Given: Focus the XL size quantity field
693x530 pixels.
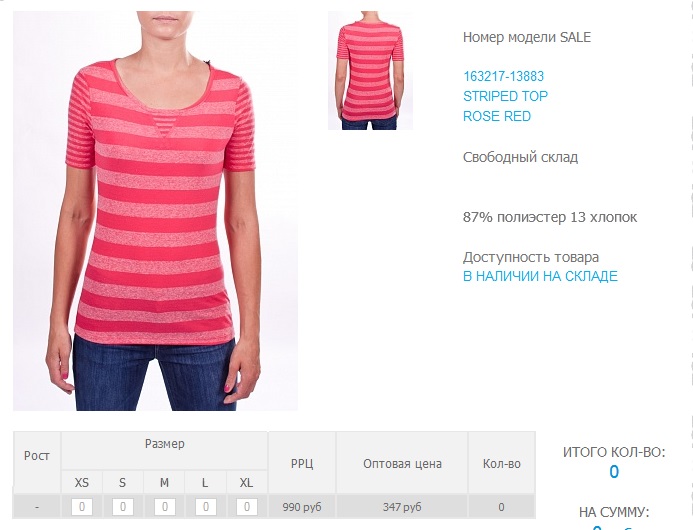Looking at the screenshot, I should click(x=247, y=507).
